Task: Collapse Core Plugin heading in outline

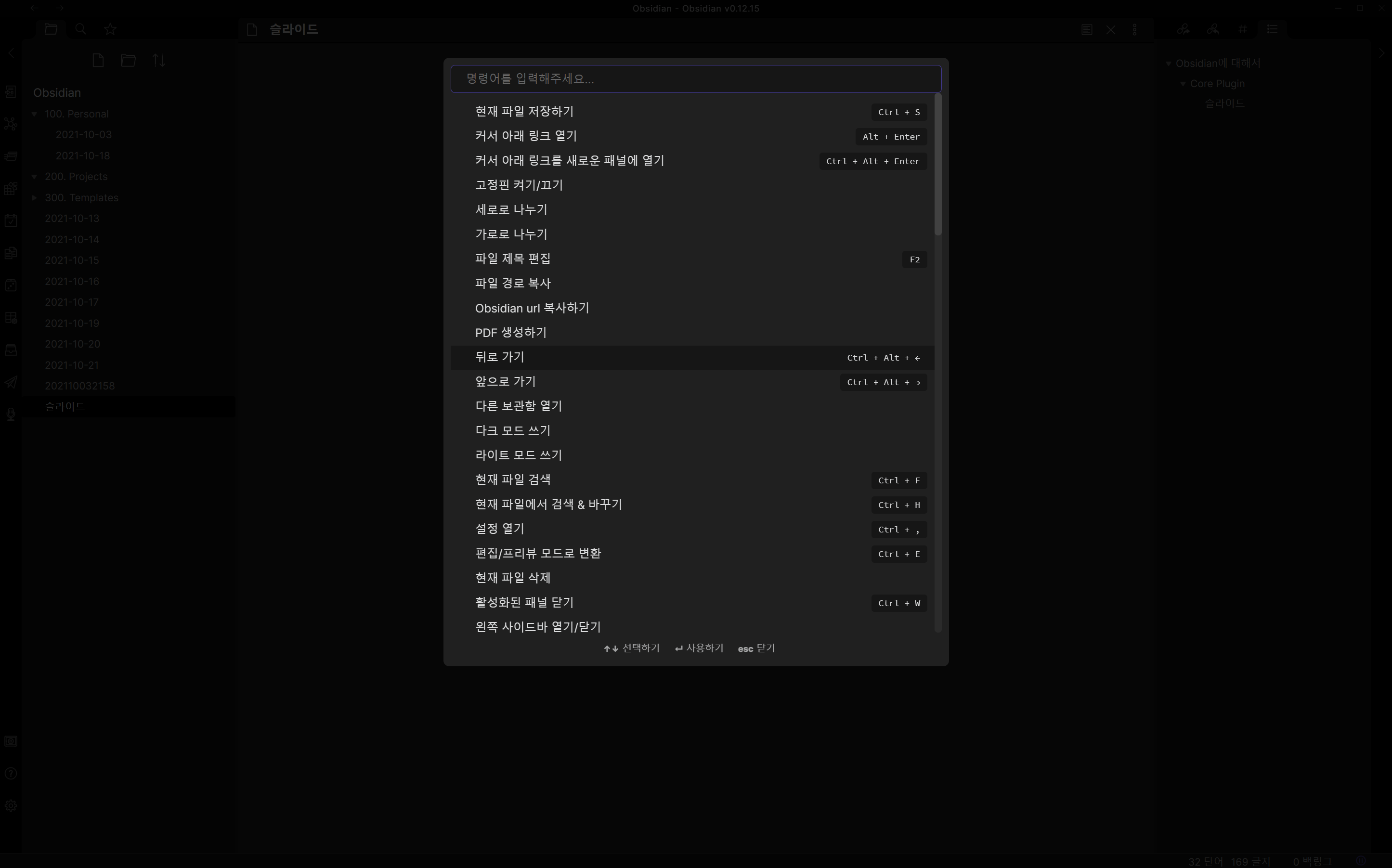Action: [x=1183, y=84]
